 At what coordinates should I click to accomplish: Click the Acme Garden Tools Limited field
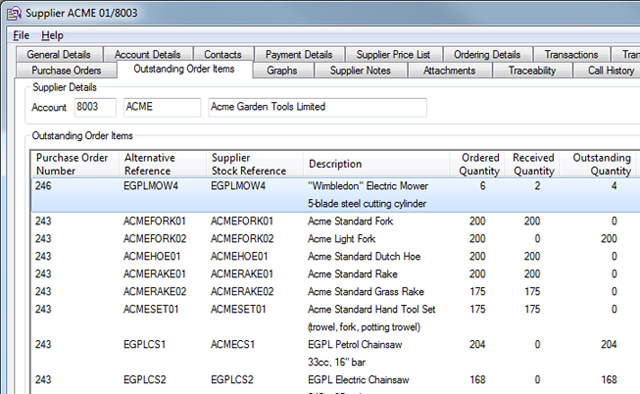click(x=318, y=107)
